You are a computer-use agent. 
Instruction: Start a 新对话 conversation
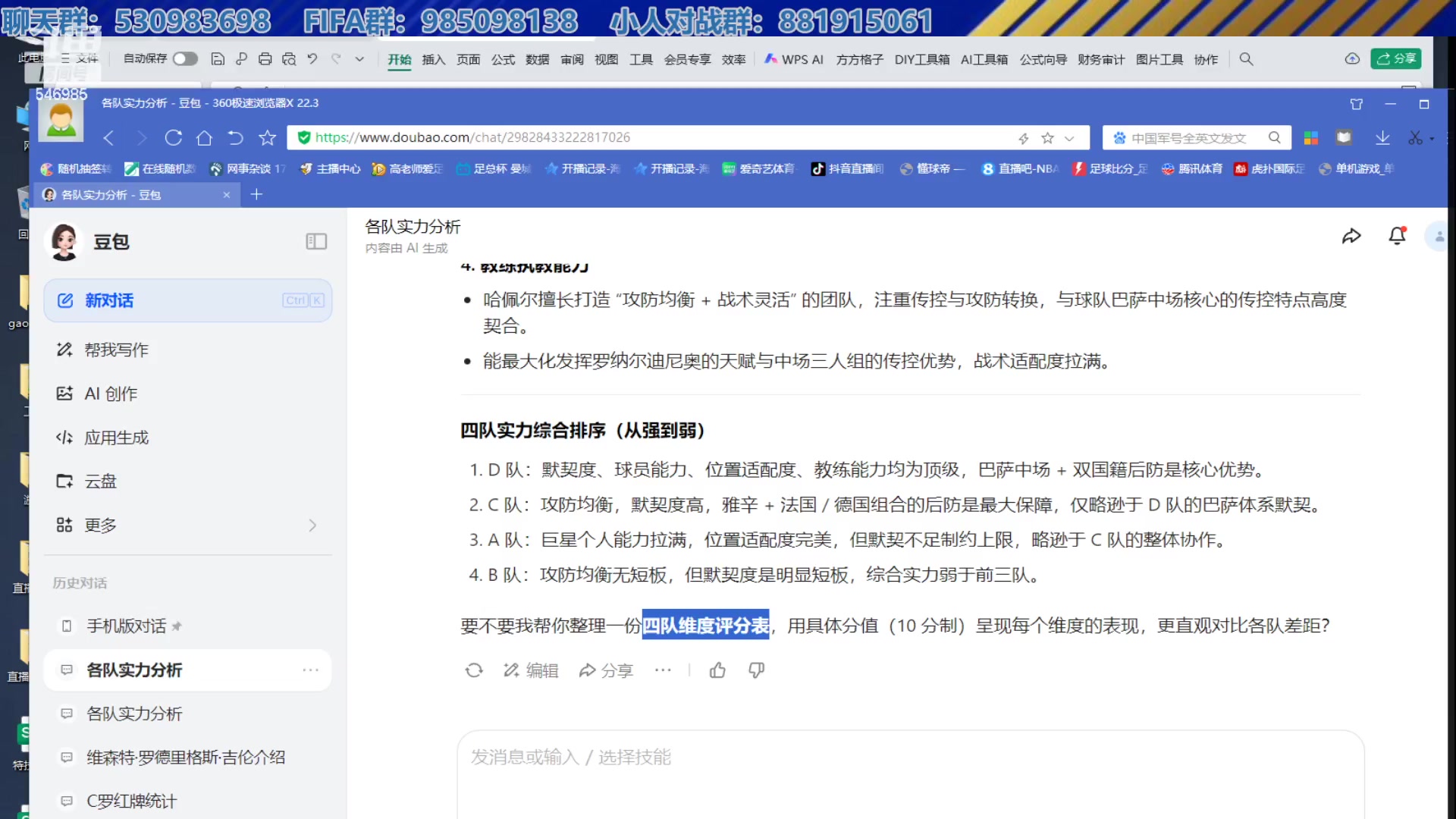tap(110, 300)
